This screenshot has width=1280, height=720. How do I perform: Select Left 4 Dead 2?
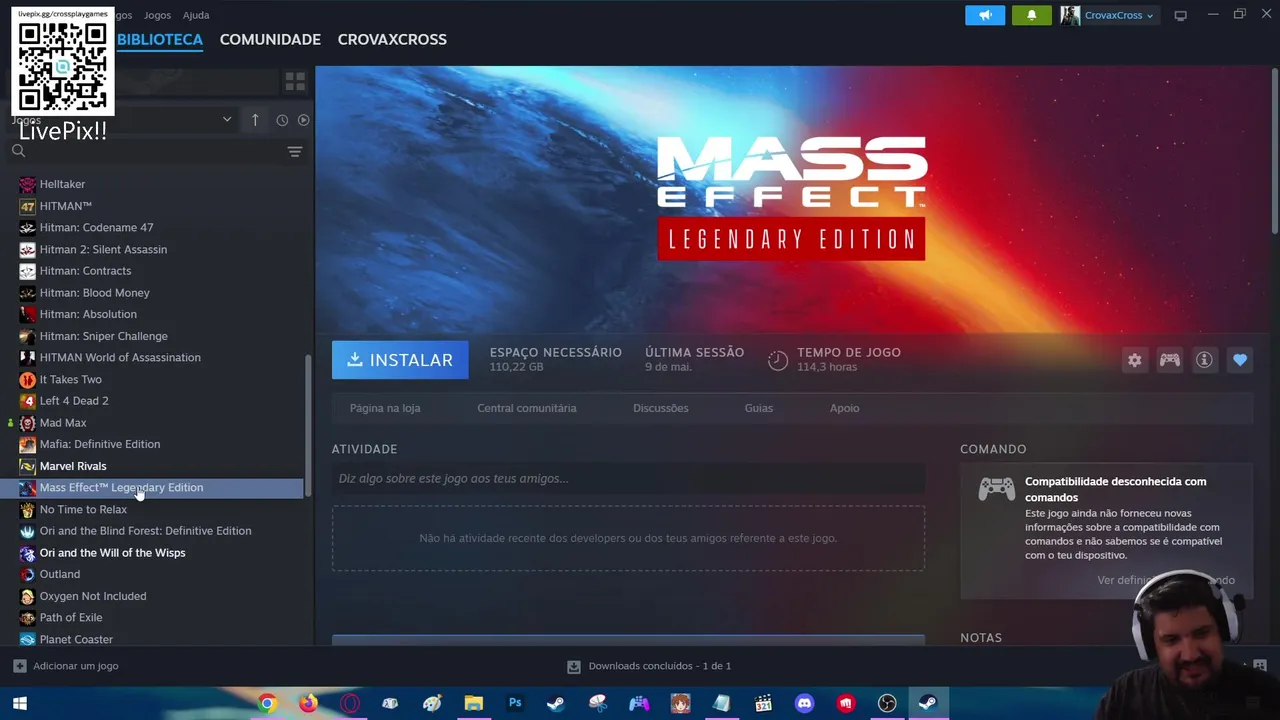[x=74, y=401]
